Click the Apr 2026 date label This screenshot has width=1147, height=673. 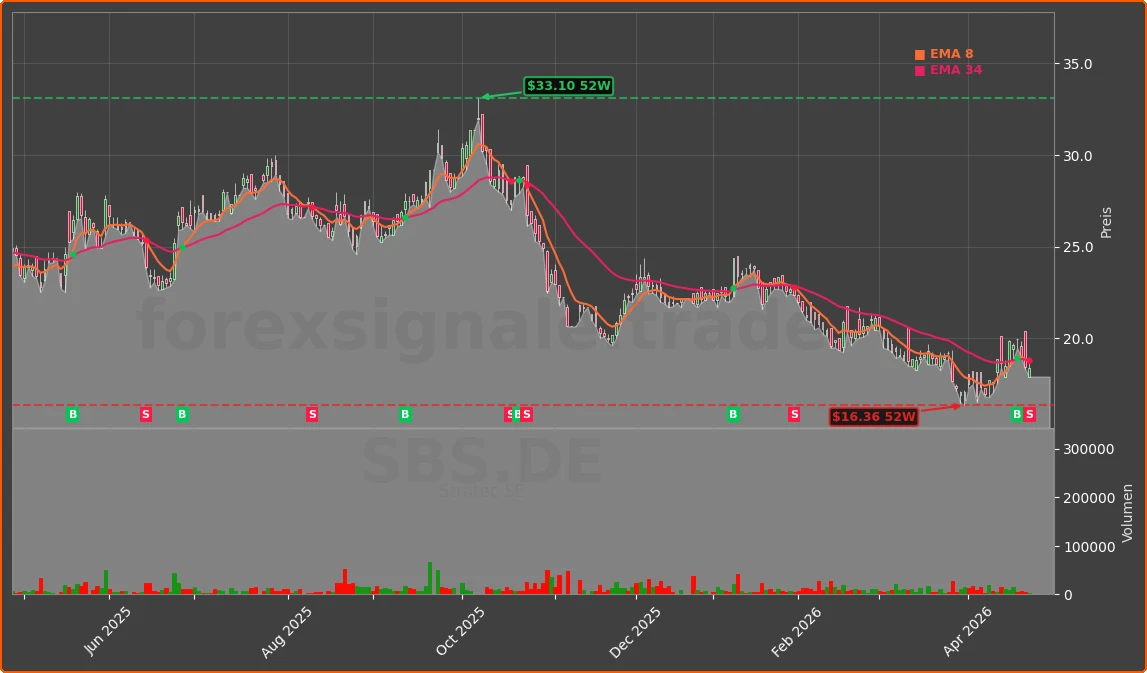click(966, 631)
